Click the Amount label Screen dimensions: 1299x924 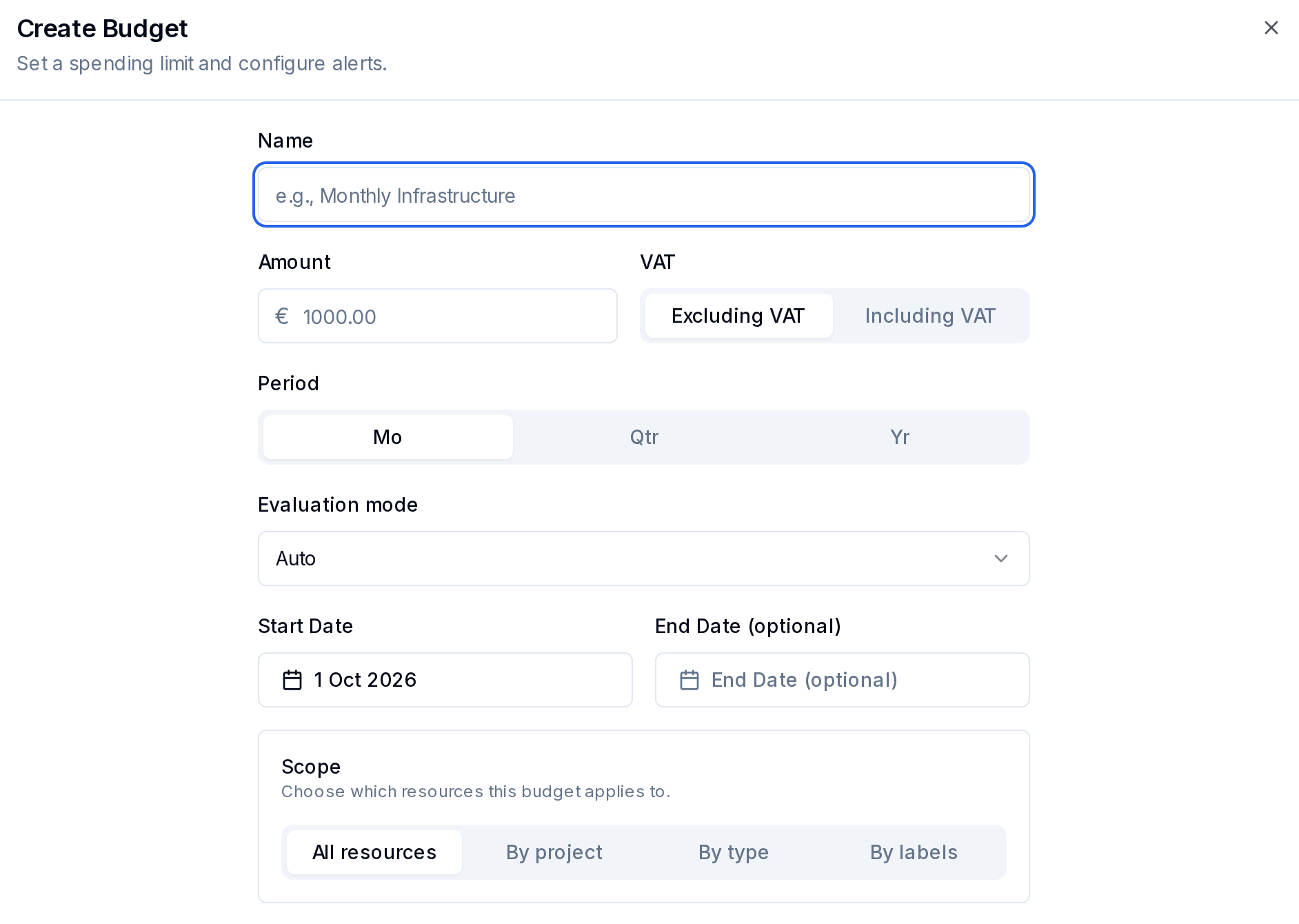pyautogui.click(x=294, y=262)
